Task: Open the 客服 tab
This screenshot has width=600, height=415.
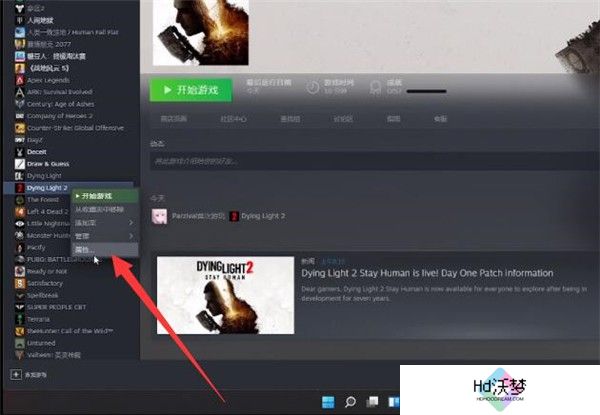Action: (440, 119)
